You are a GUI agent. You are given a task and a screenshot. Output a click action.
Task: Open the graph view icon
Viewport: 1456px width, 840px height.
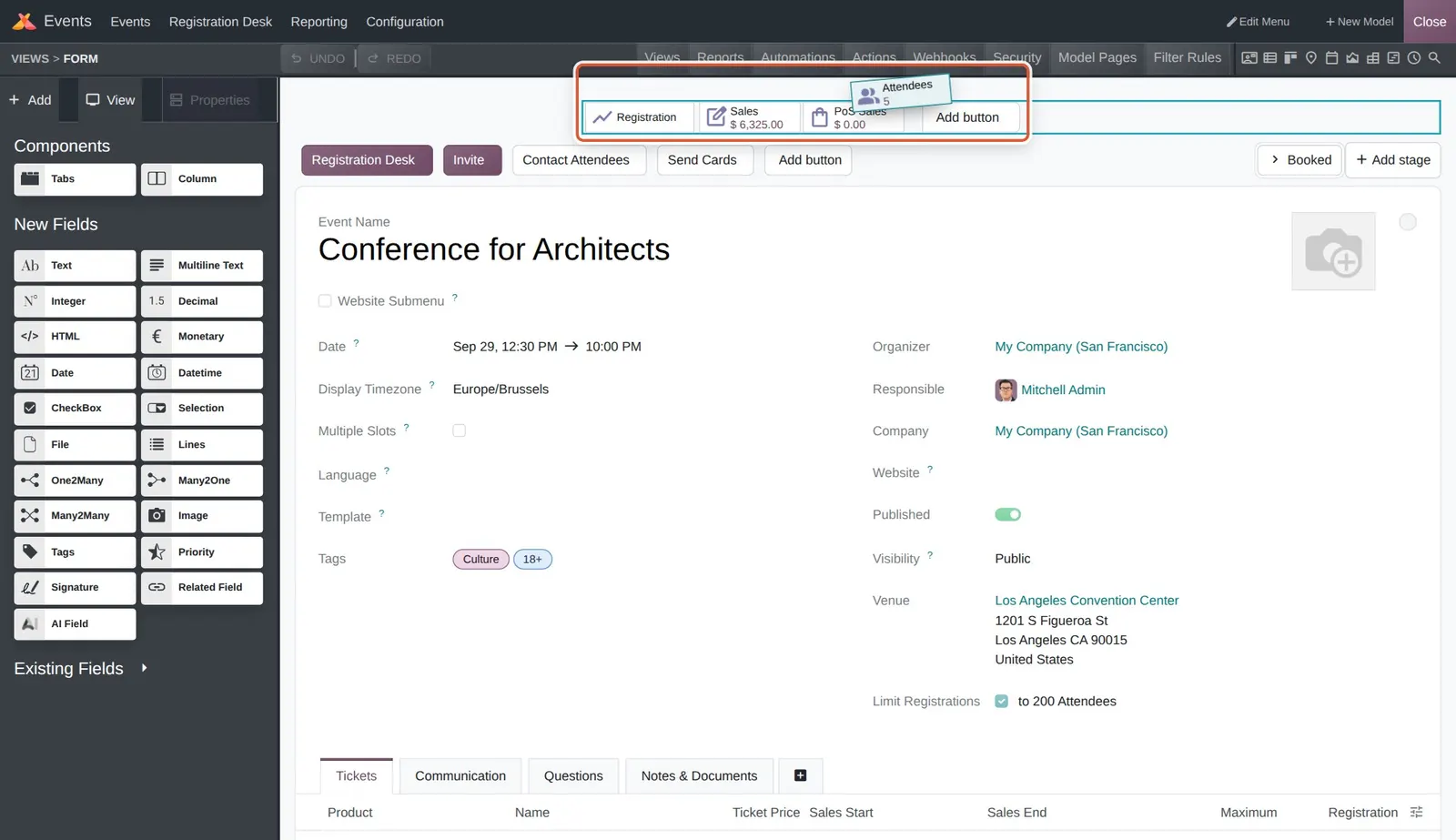click(1352, 57)
